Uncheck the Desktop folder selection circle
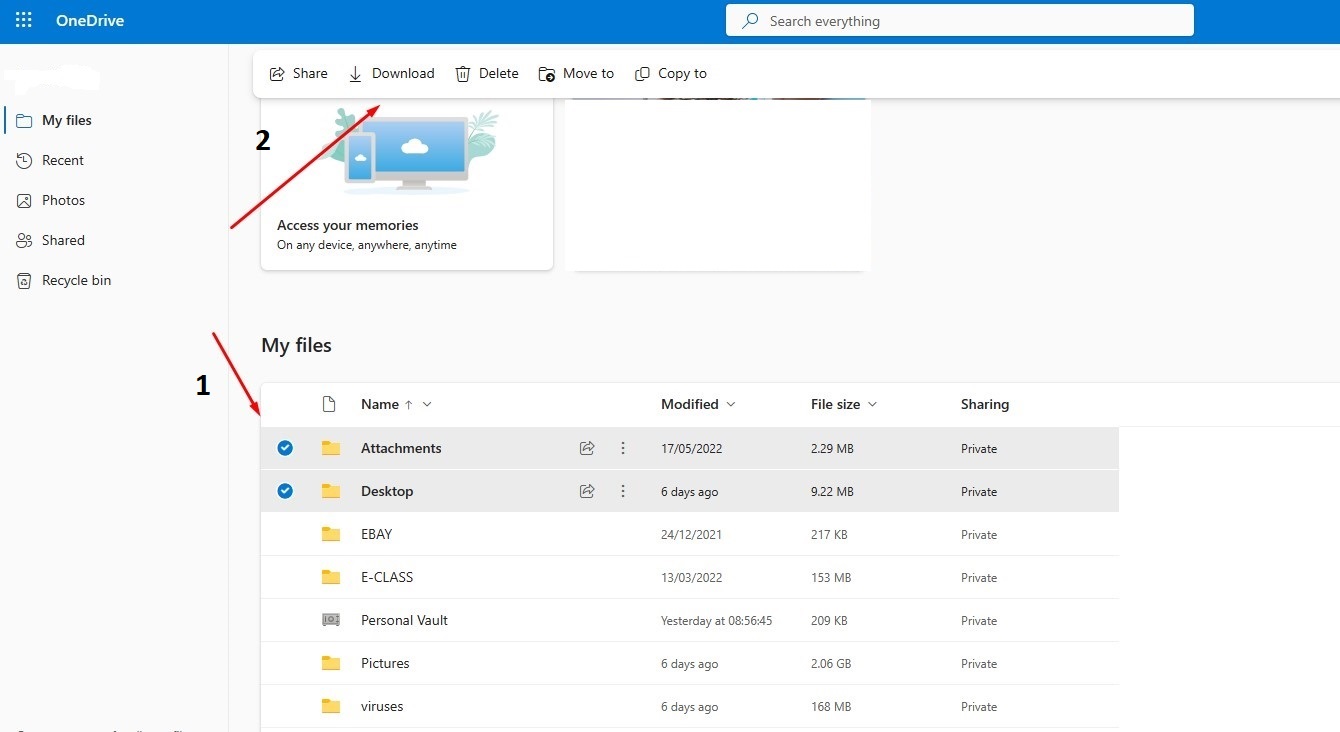The width and height of the screenshot is (1340, 732). tap(285, 491)
